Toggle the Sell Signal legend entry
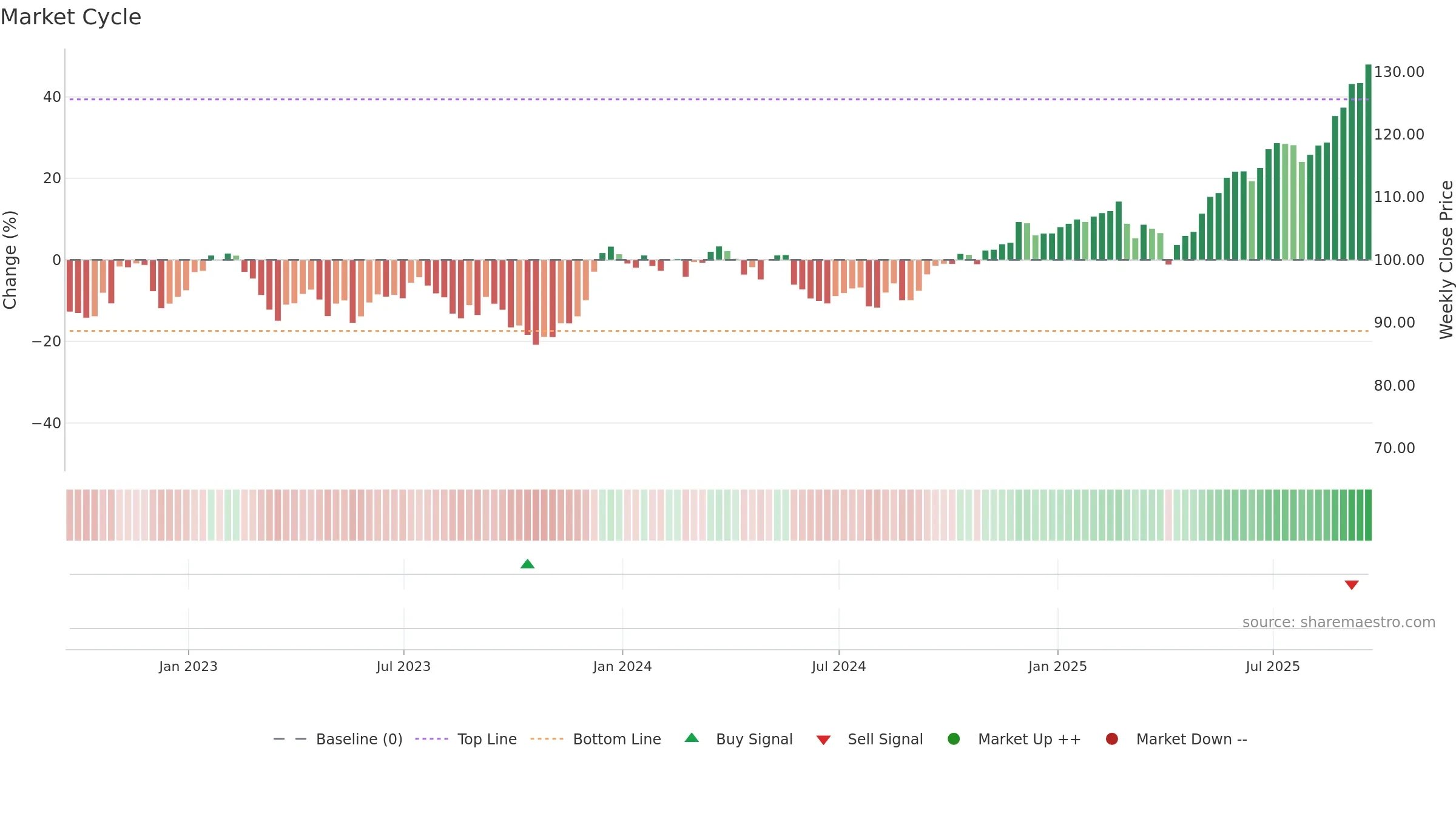 [x=869, y=739]
